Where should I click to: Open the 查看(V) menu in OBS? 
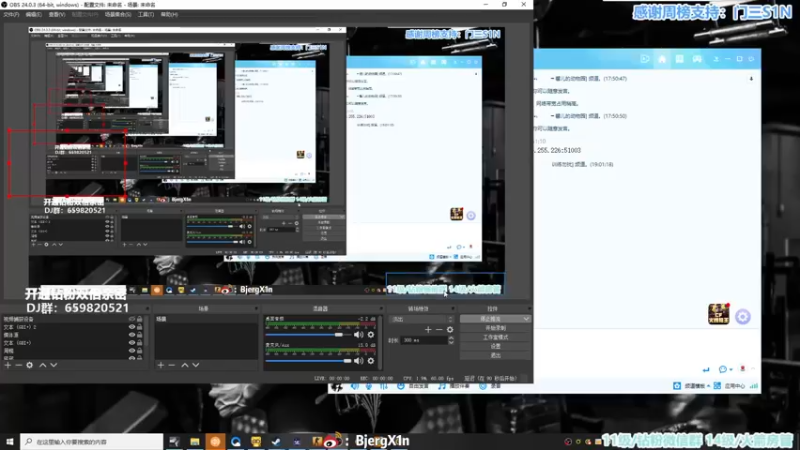tap(57, 15)
